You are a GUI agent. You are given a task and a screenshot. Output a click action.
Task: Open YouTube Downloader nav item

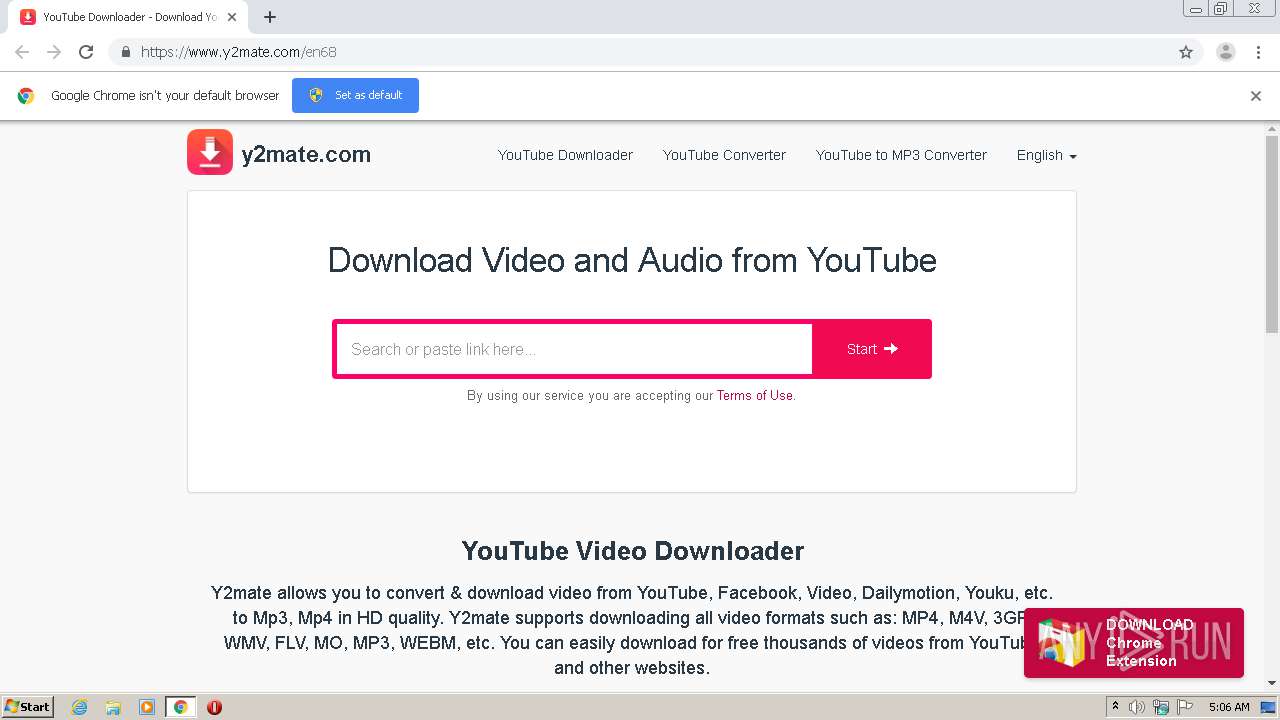tap(565, 155)
